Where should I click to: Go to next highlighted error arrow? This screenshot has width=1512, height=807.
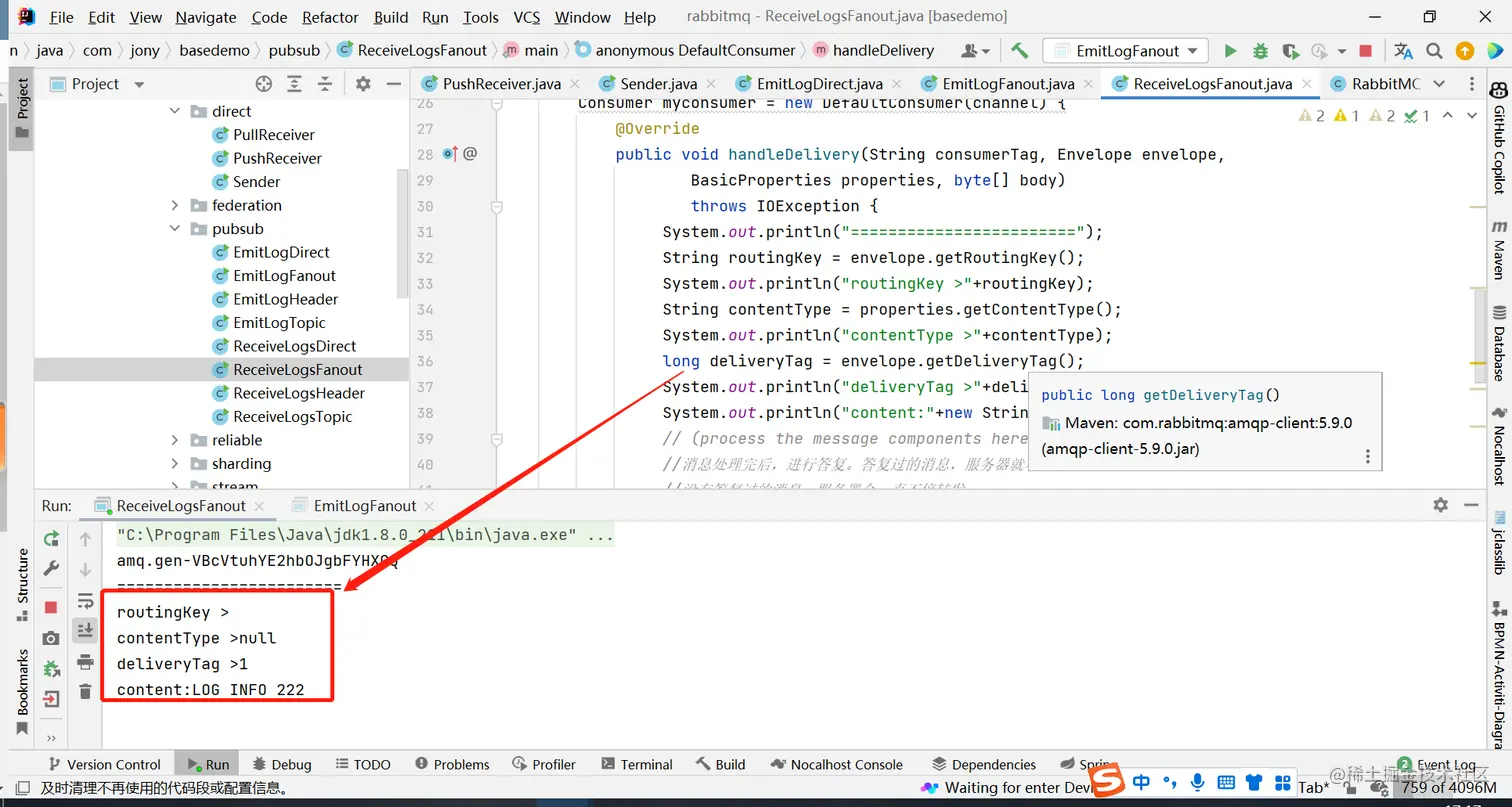coord(1471,116)
